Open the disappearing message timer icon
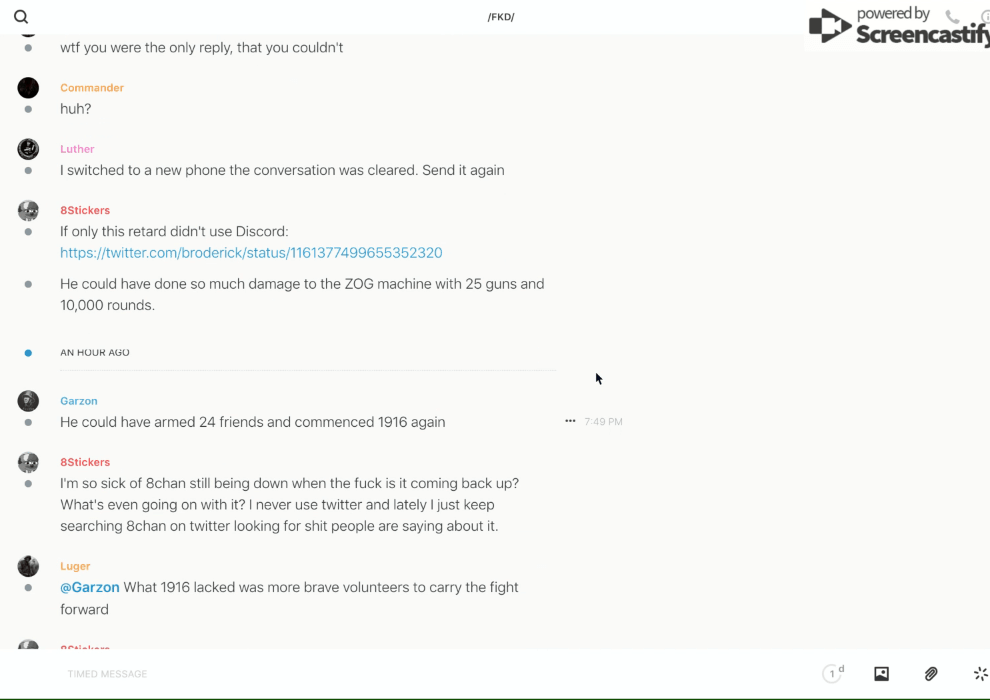990x700 pixels. [832, 674]
